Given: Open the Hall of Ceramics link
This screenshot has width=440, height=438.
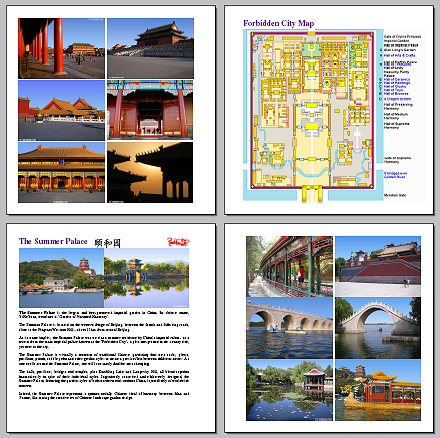Looking at the screenshot, I should click(x=397, y=79).
